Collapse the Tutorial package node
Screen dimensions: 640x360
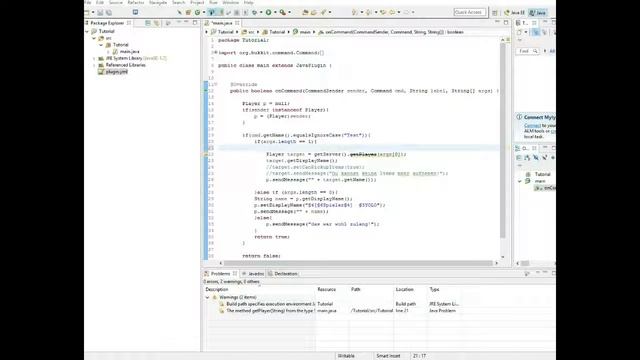click(101, 45)
